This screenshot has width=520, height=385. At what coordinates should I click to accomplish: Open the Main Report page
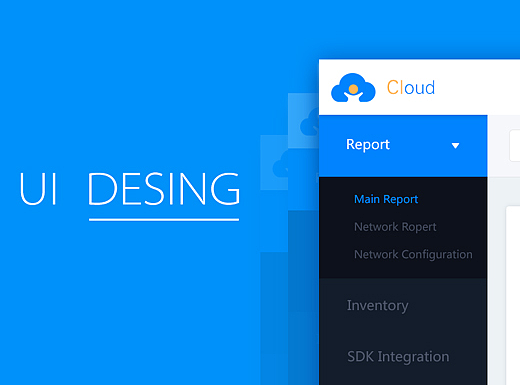point(386,199)
